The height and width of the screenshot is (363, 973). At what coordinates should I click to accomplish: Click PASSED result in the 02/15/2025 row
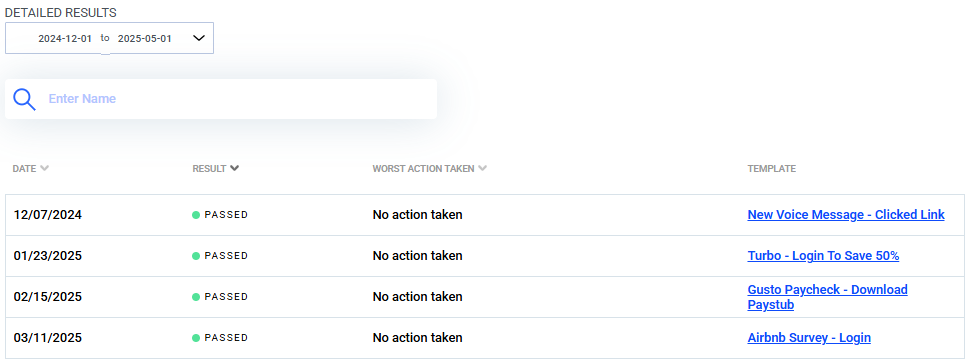click(x=226, y=297)
